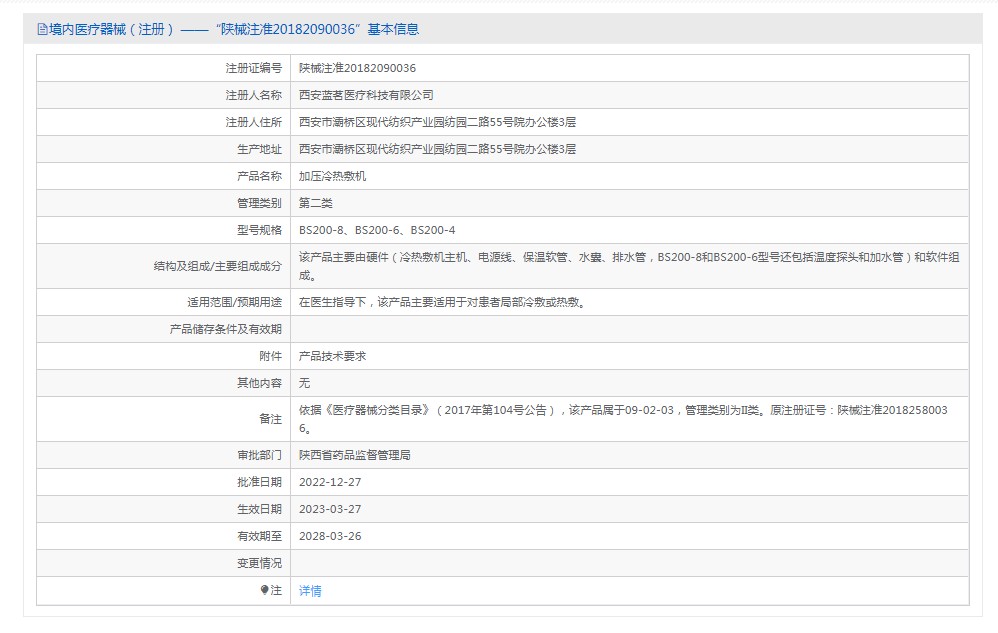Click the 注册人住所 label
This screenshot has width=998, height=633.
pyautogui.click(x=253, y=122)
